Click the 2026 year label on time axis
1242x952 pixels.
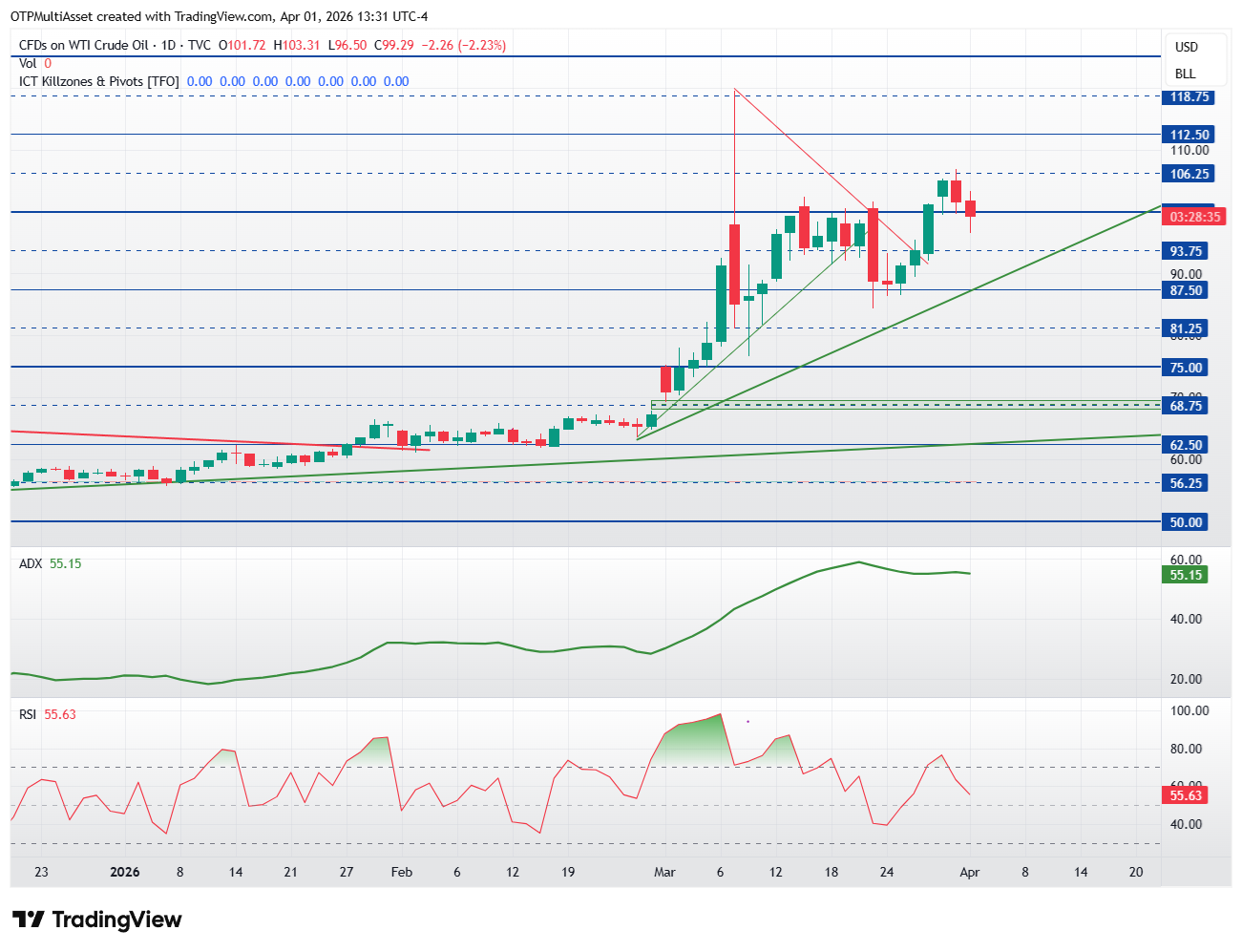(125, 872)
